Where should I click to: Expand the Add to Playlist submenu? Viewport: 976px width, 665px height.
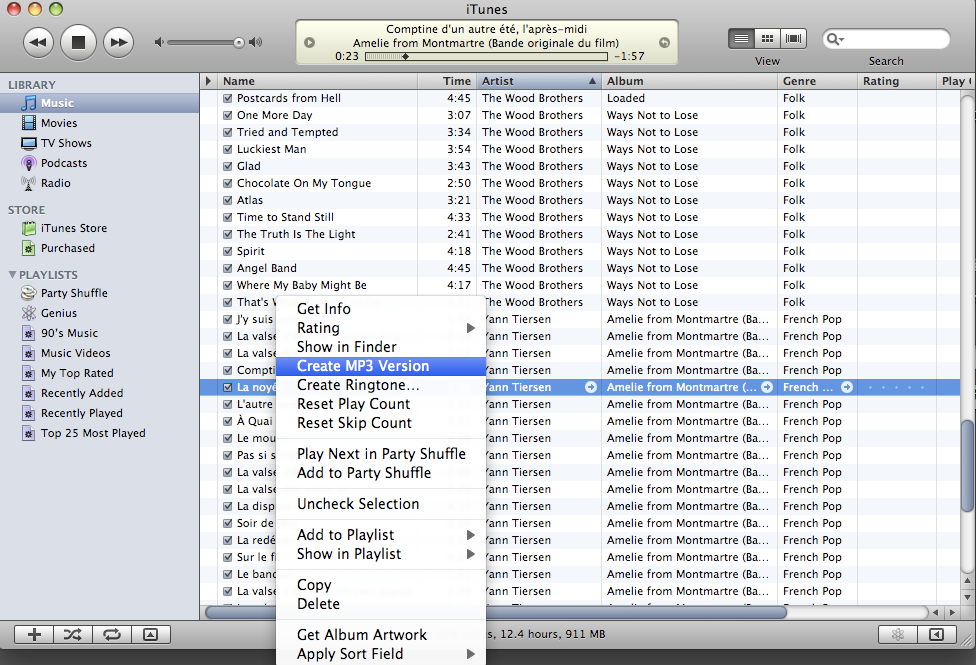471,535
